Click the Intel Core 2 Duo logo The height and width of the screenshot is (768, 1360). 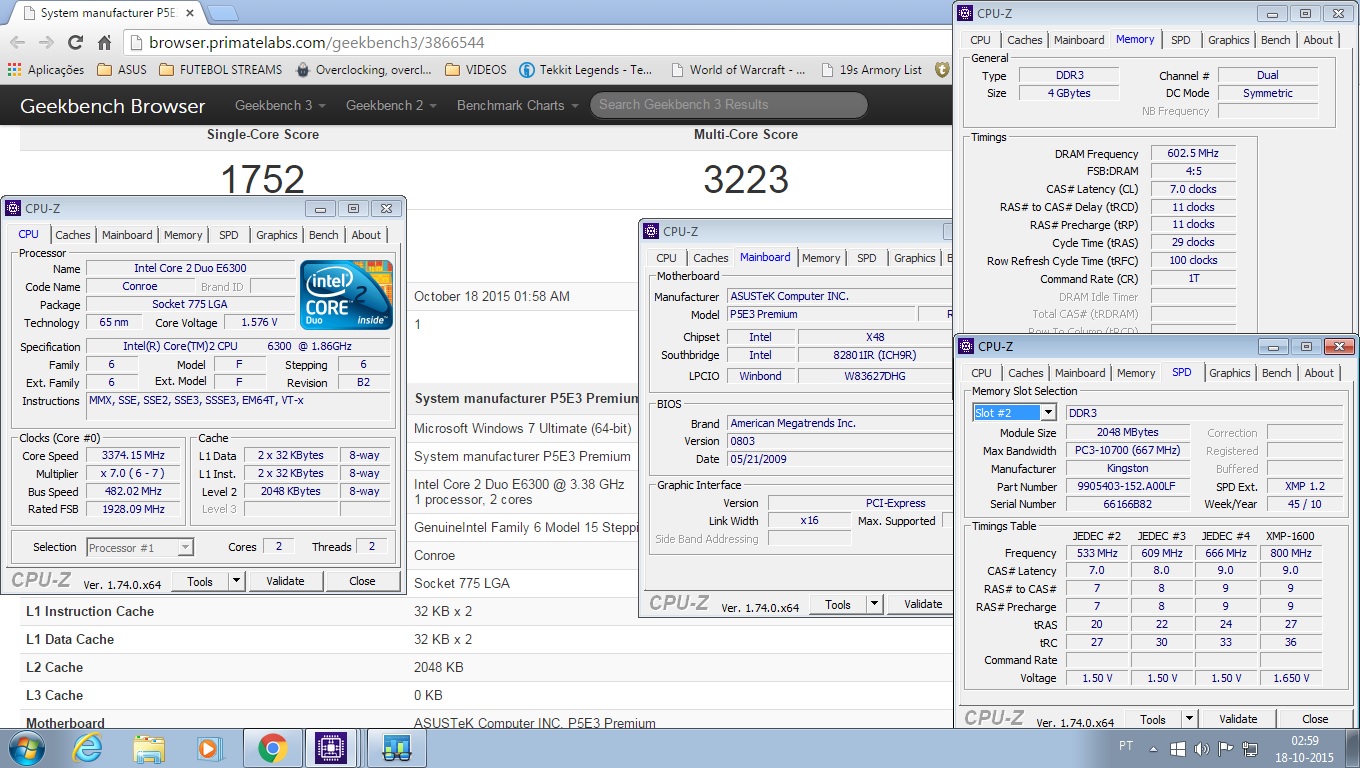pyautogui.click(x=346, y=295)
